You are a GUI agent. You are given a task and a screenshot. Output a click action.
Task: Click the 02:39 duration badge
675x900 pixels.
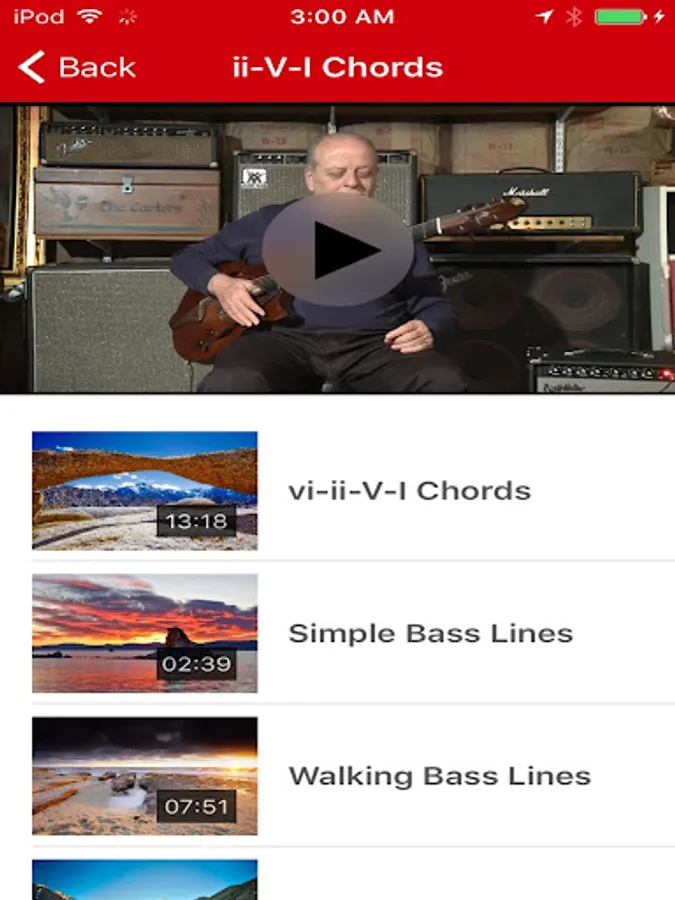196,664
